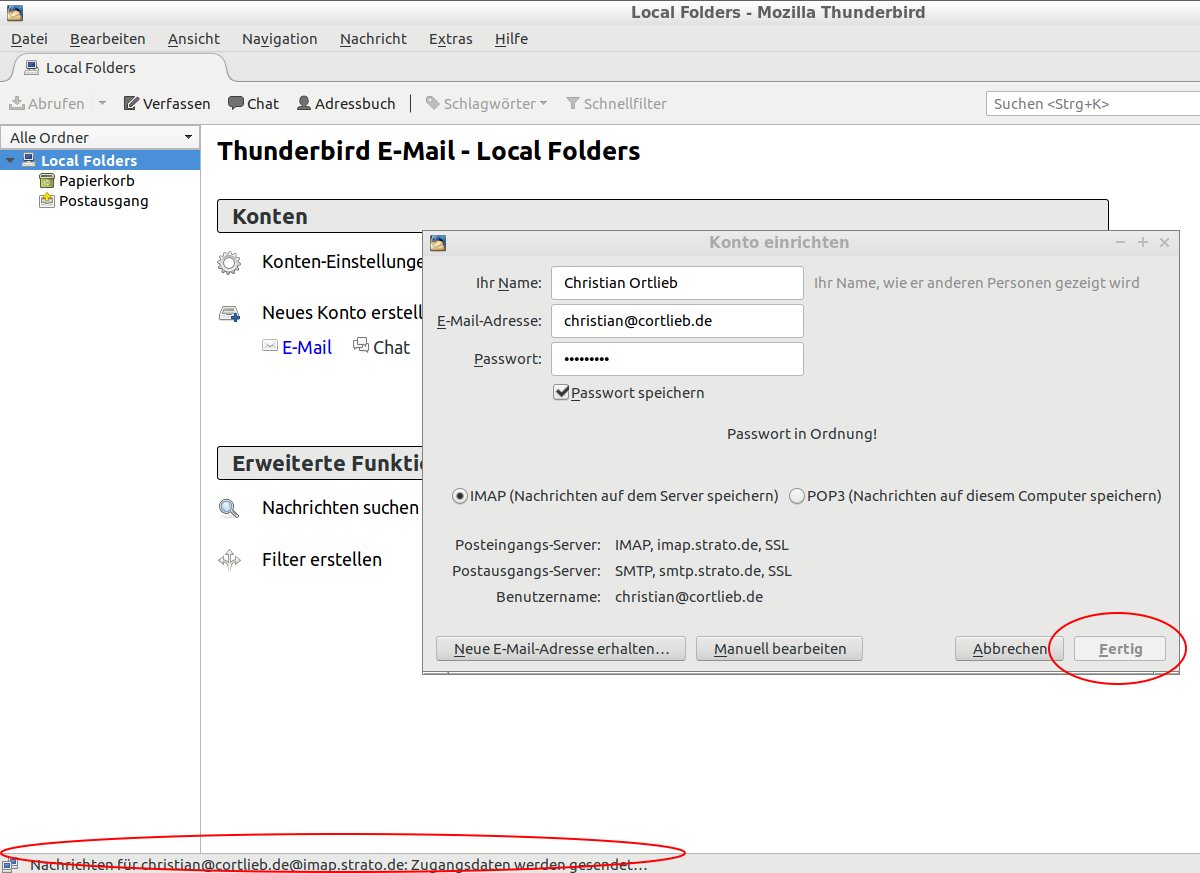Image resolution: width=1200 pixels, height=873 pixels.
Task: Enable Passwort speichern checkbox
Action: (561, 393)
